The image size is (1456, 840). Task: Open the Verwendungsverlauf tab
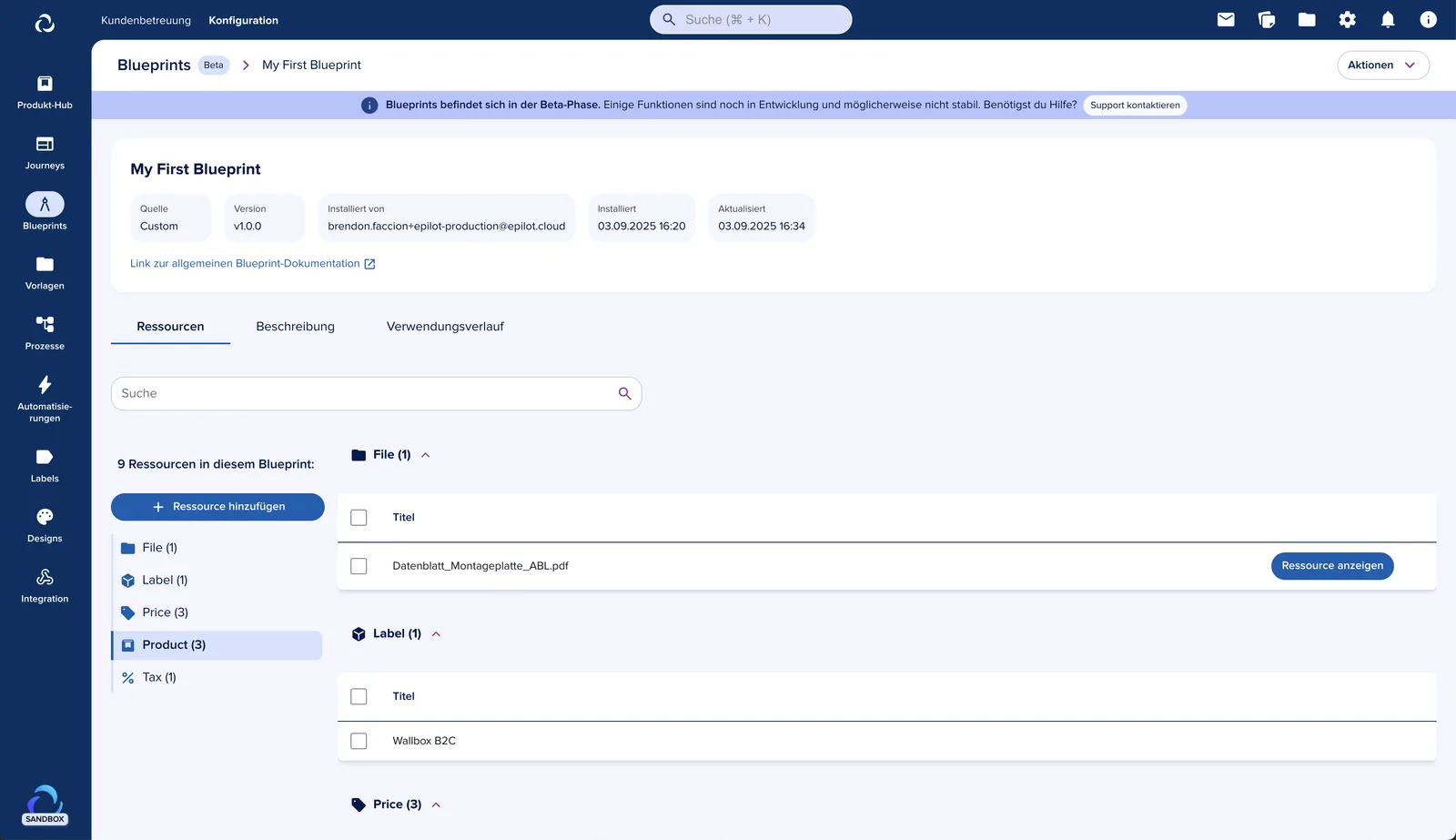[x=445, y=327]
